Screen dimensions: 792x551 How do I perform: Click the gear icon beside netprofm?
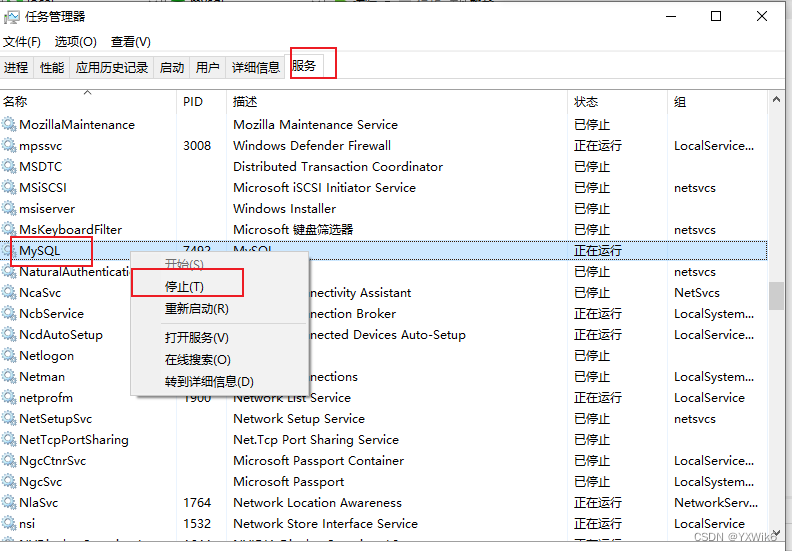click(x=9, y=397)
